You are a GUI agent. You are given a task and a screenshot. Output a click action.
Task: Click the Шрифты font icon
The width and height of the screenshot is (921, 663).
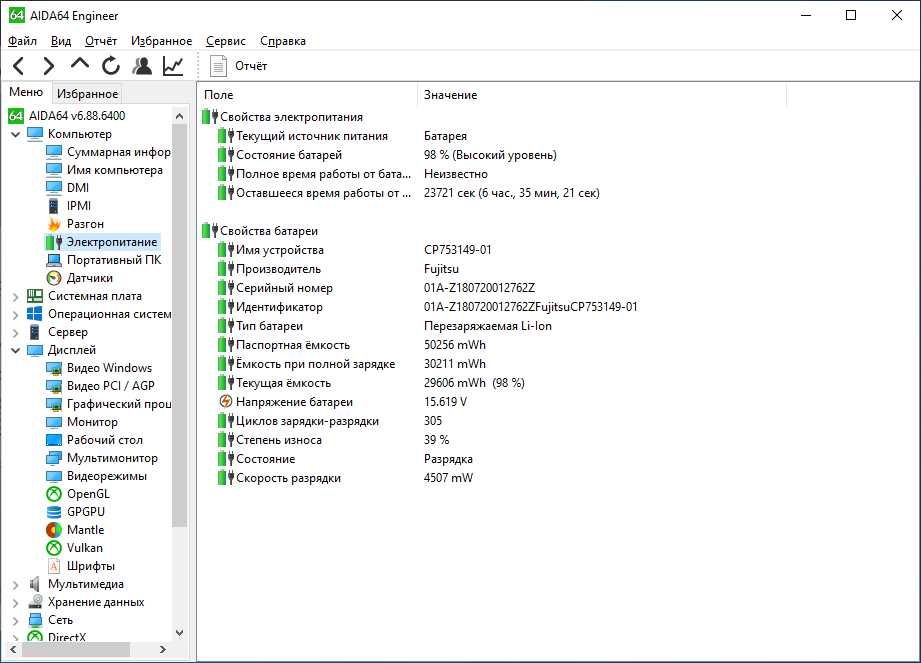tap(54, 566)
